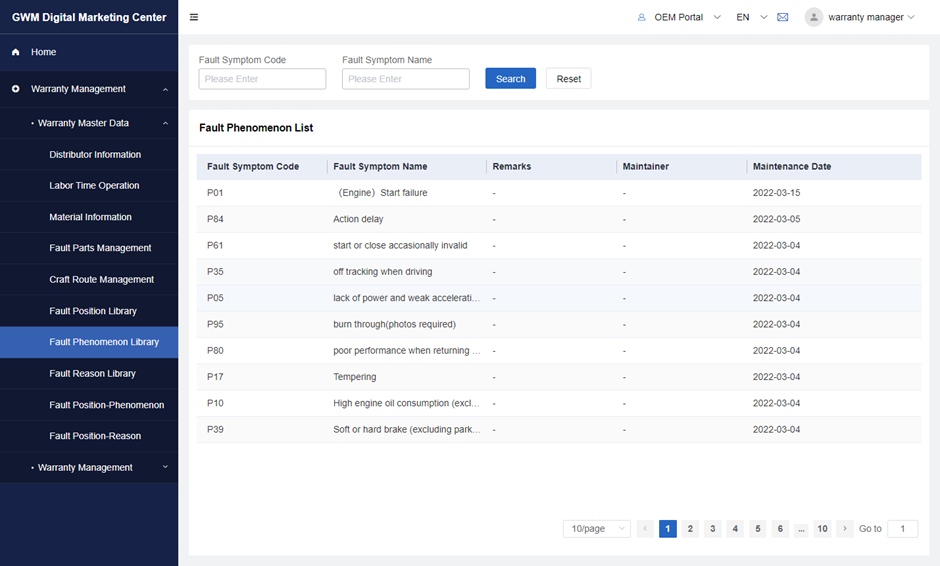
Task: Open Material Information menu item
Action: [89, 217]
